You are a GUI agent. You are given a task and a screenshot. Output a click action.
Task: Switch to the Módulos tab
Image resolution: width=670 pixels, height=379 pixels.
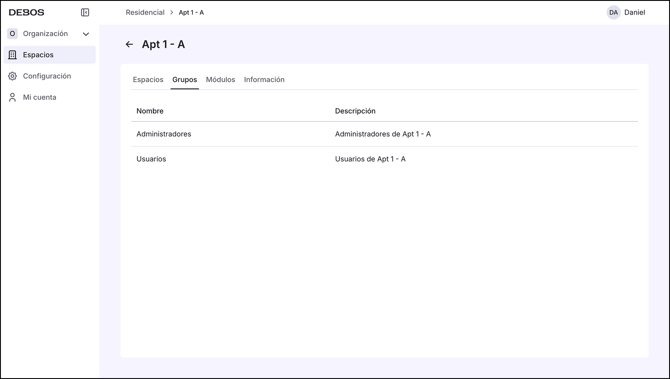pyautogui.click(x=220, y=79)
